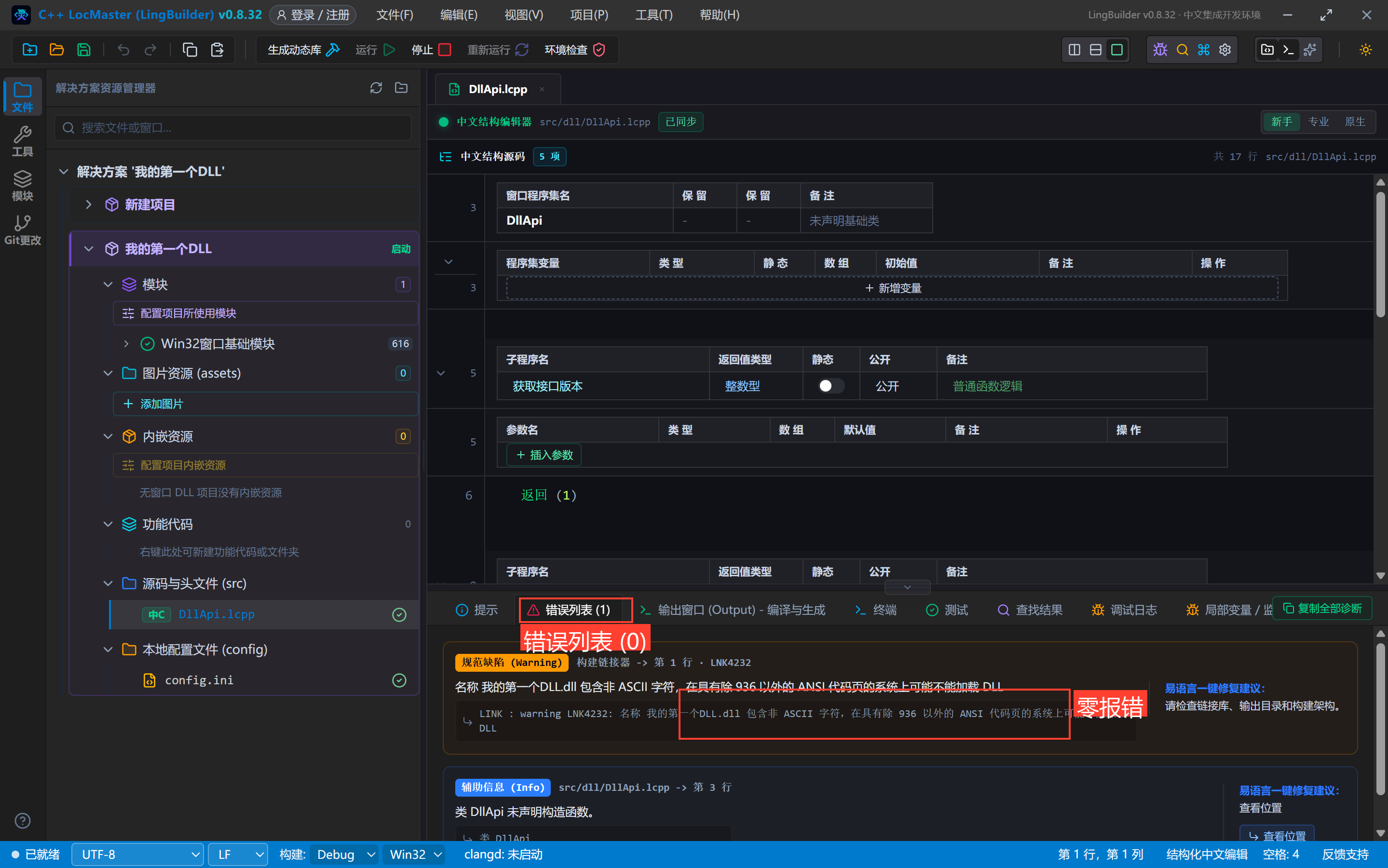
Task: Click the help question mark icon
Action: coord(22,821)
